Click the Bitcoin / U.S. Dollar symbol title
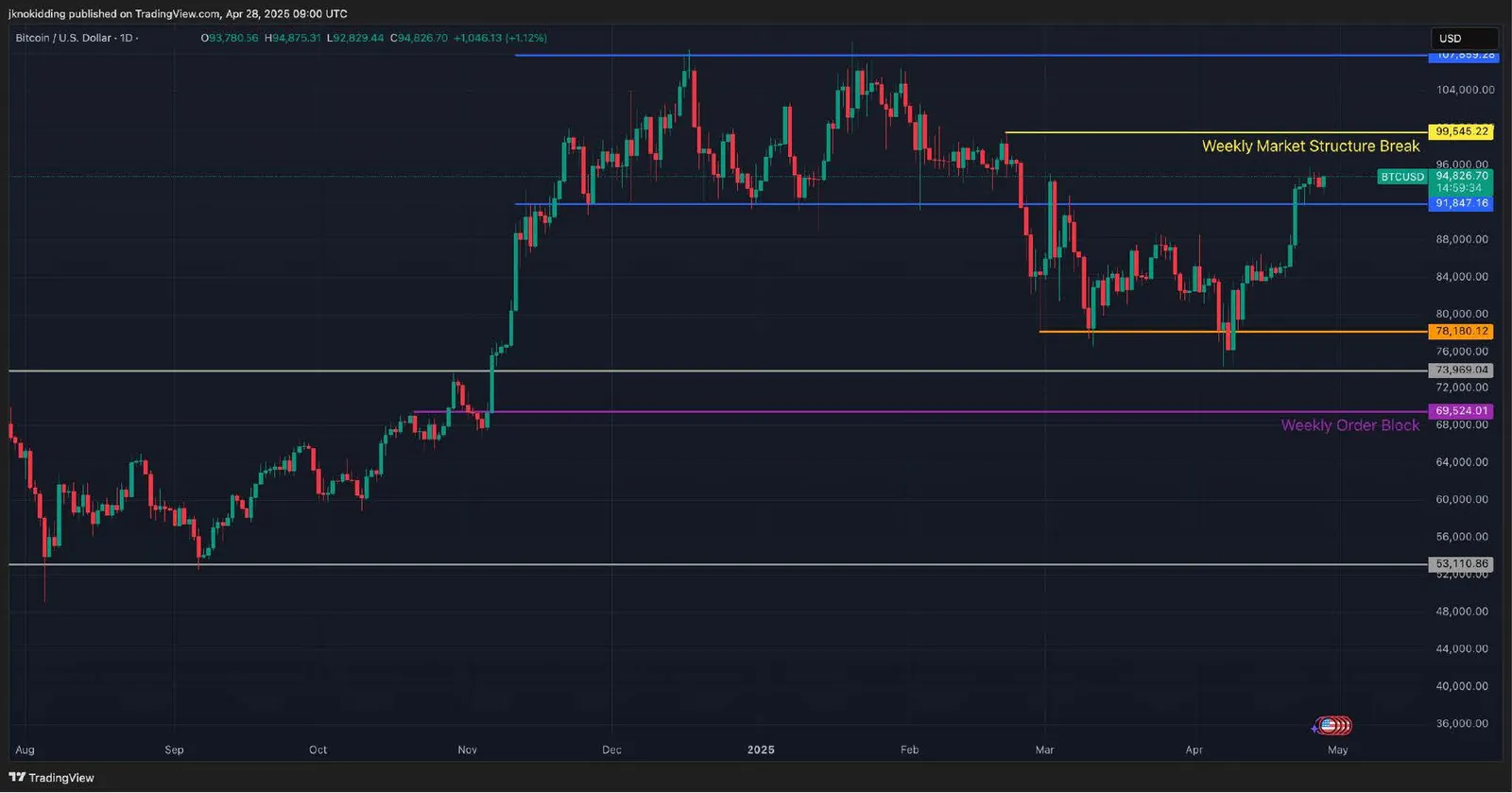Image resolution: width=1512 pixels, height=793 pixels. click(x=62, y=38)
